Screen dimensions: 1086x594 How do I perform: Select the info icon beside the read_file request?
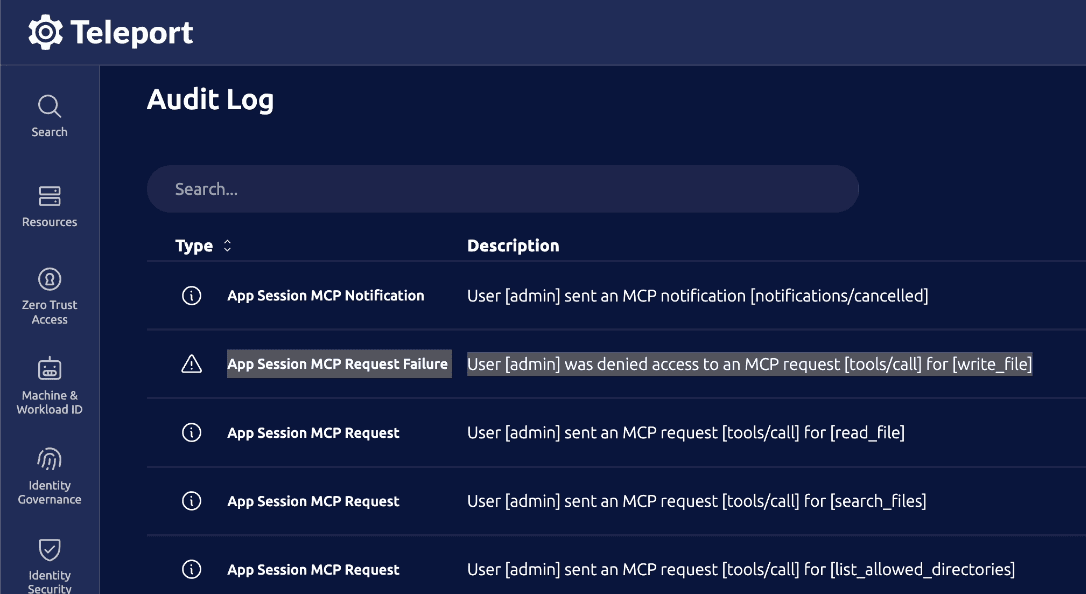[x=191, y=432]
